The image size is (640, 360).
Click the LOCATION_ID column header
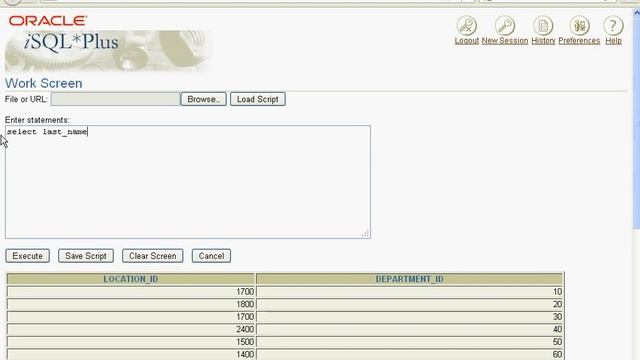pyautogui.click(x=131, y=279)
